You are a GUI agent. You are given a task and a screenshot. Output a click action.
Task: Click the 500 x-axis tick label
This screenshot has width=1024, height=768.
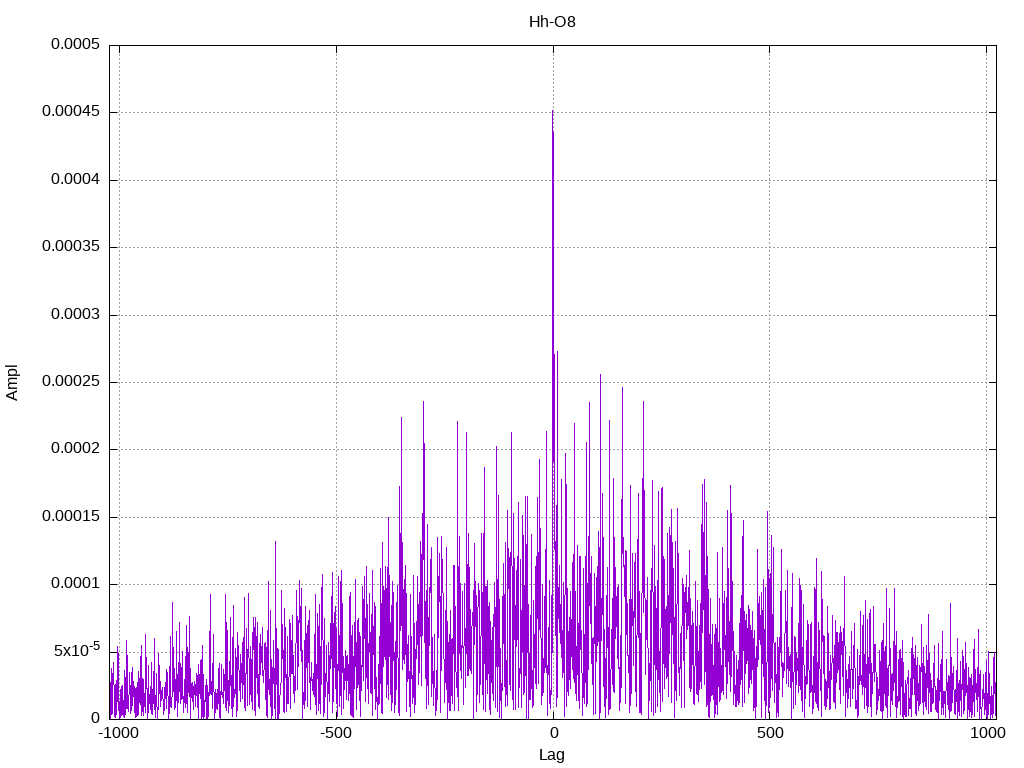click(770, 733)
